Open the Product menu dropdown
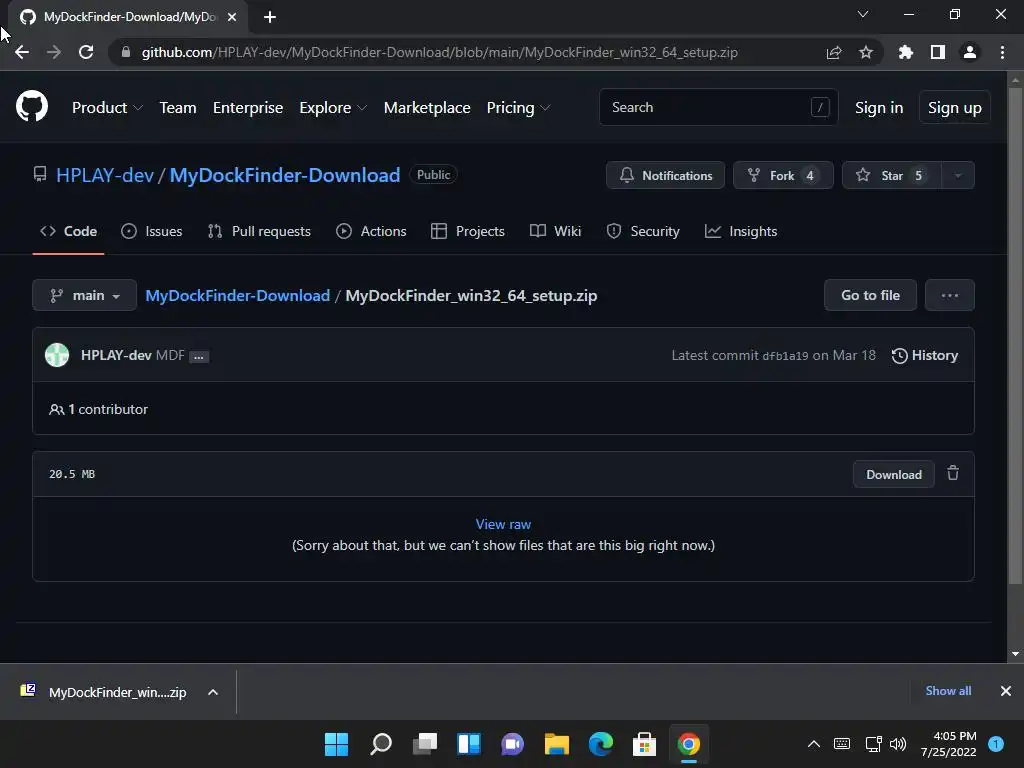Viewport: 1024px width, 768px height. click(x=107, y=108)
